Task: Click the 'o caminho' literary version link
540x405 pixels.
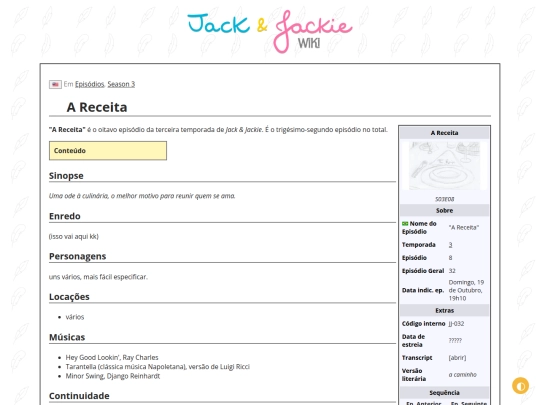Action: [463, 374]
